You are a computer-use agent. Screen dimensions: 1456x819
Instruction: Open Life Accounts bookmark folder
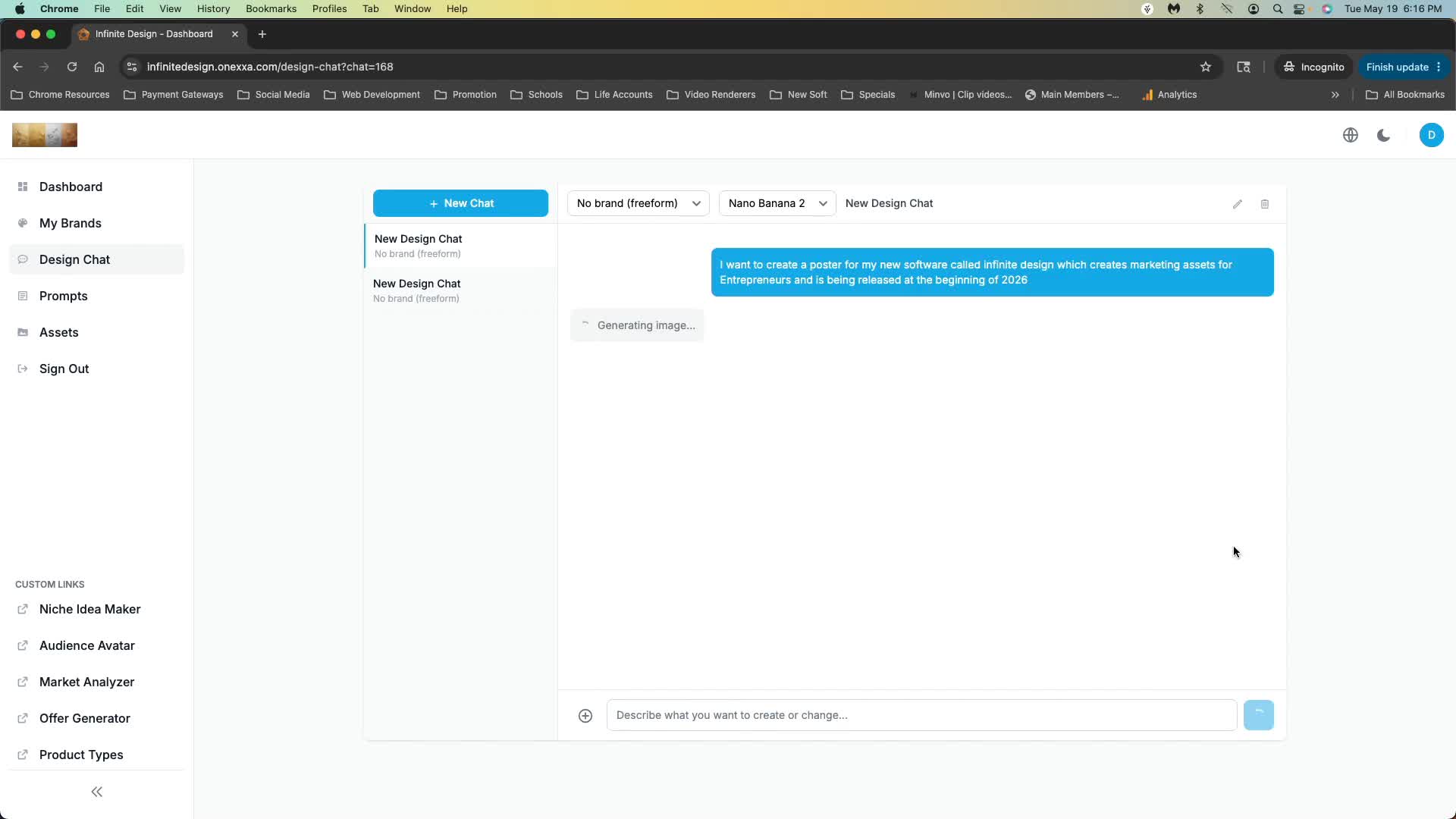(x=615, y=95)
